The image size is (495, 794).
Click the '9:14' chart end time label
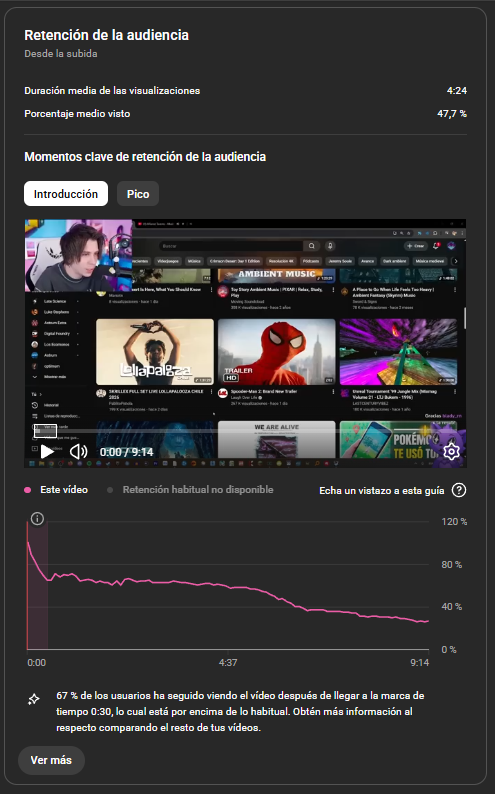click(x=420, y=662)
